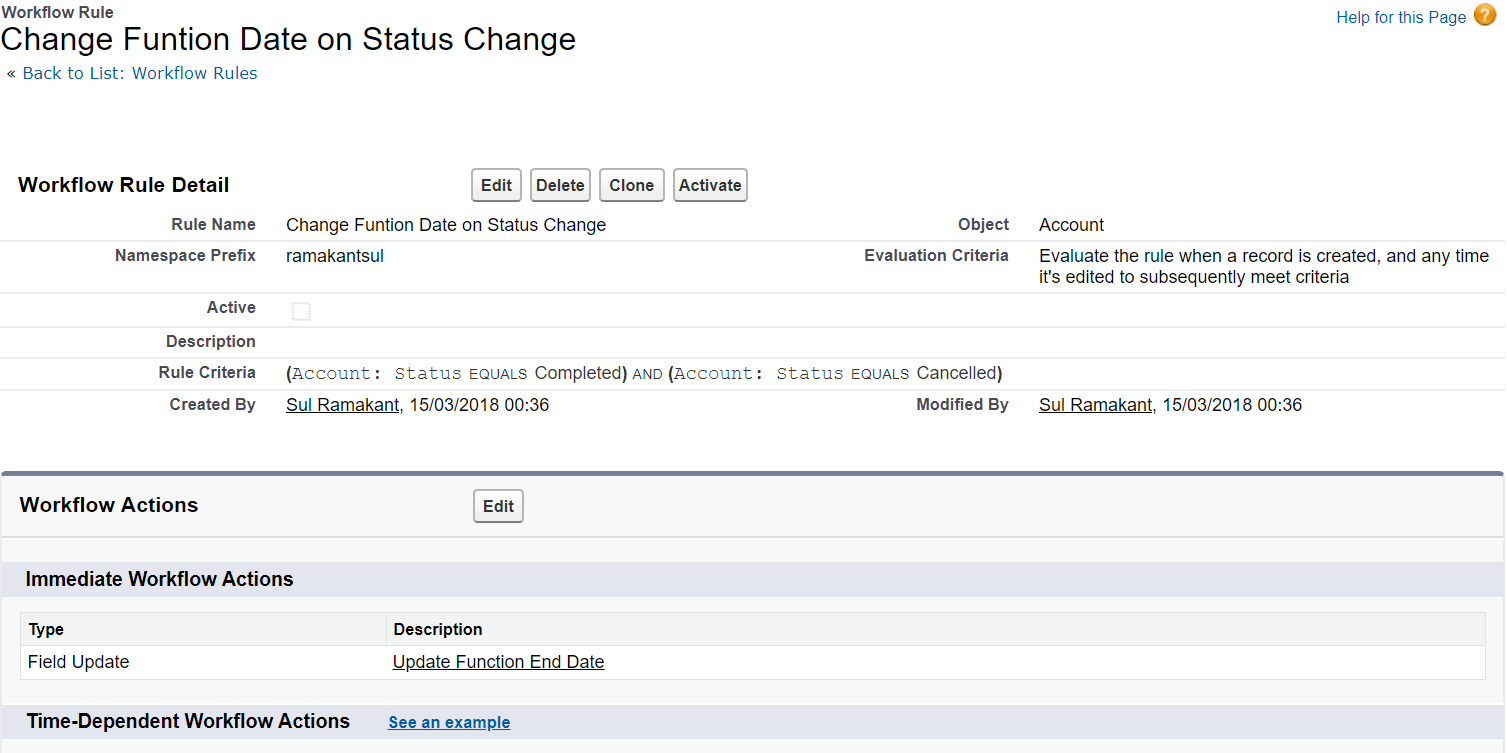Click the orange help question mark icon
The height and width of the screenshot is (753, 1507).
pyautogui.click(x=1485, y=15)
